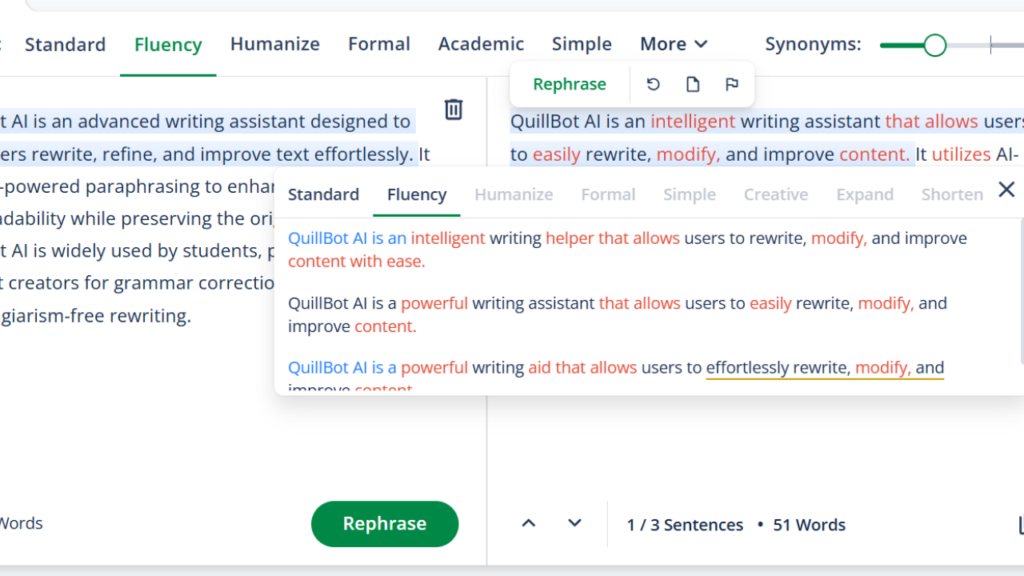Adjust the Synonyms slider
1024x576 pixels.
pos(934,45)
